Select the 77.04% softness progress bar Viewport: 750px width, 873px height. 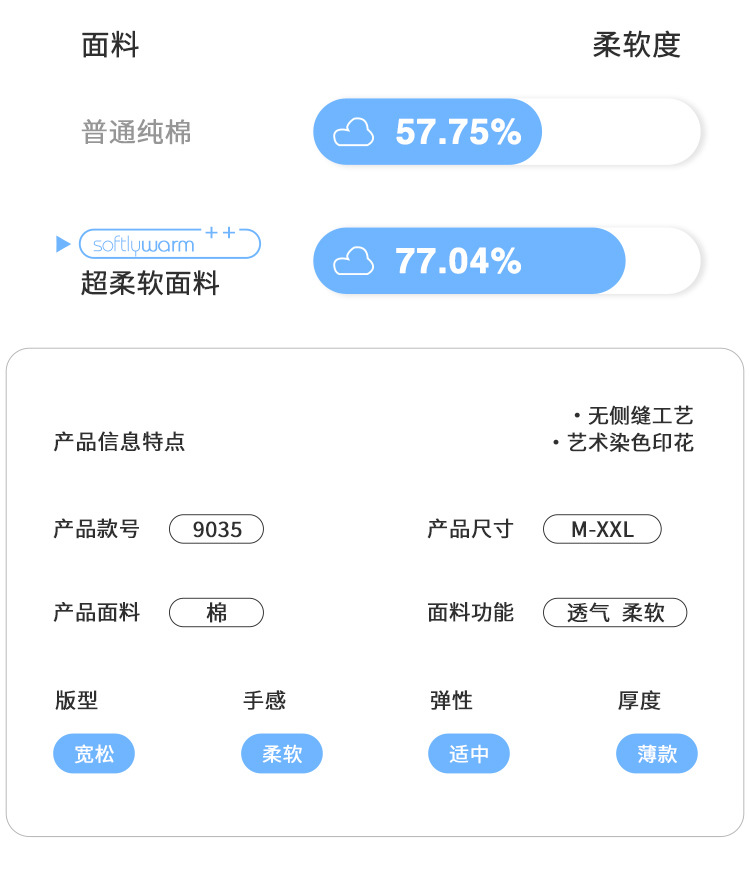(x=507, y=261)
